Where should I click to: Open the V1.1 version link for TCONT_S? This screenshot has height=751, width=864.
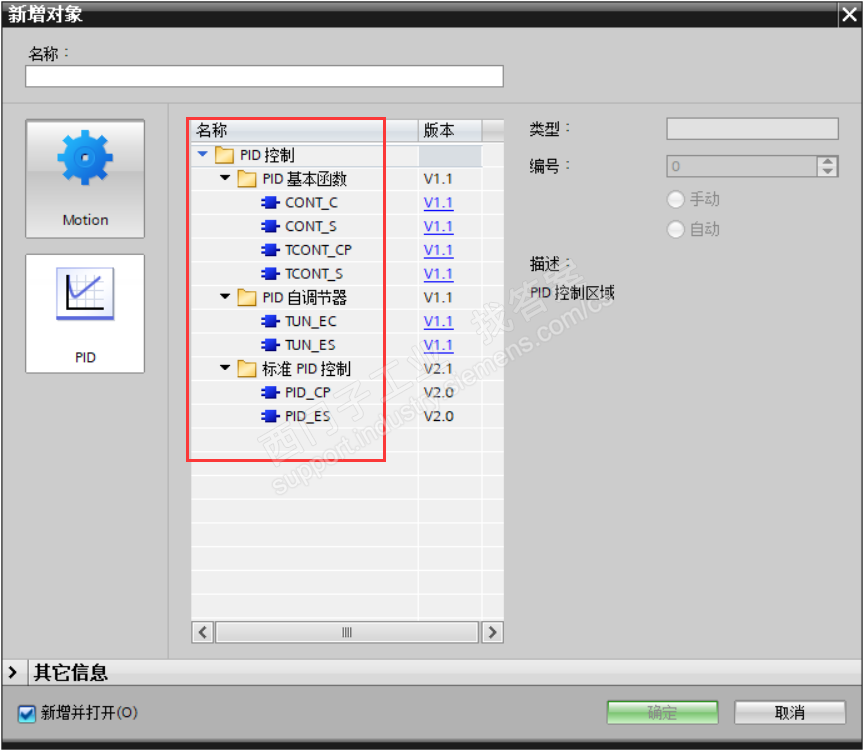[x=438, y=274]
